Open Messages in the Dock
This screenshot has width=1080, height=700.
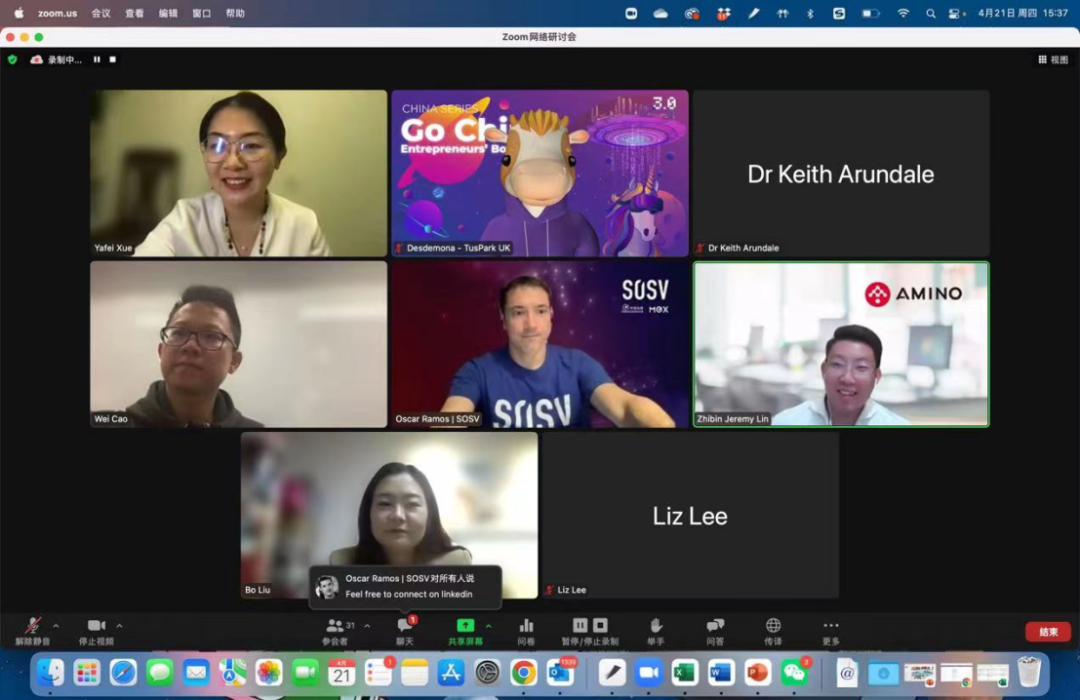[160, 672]
